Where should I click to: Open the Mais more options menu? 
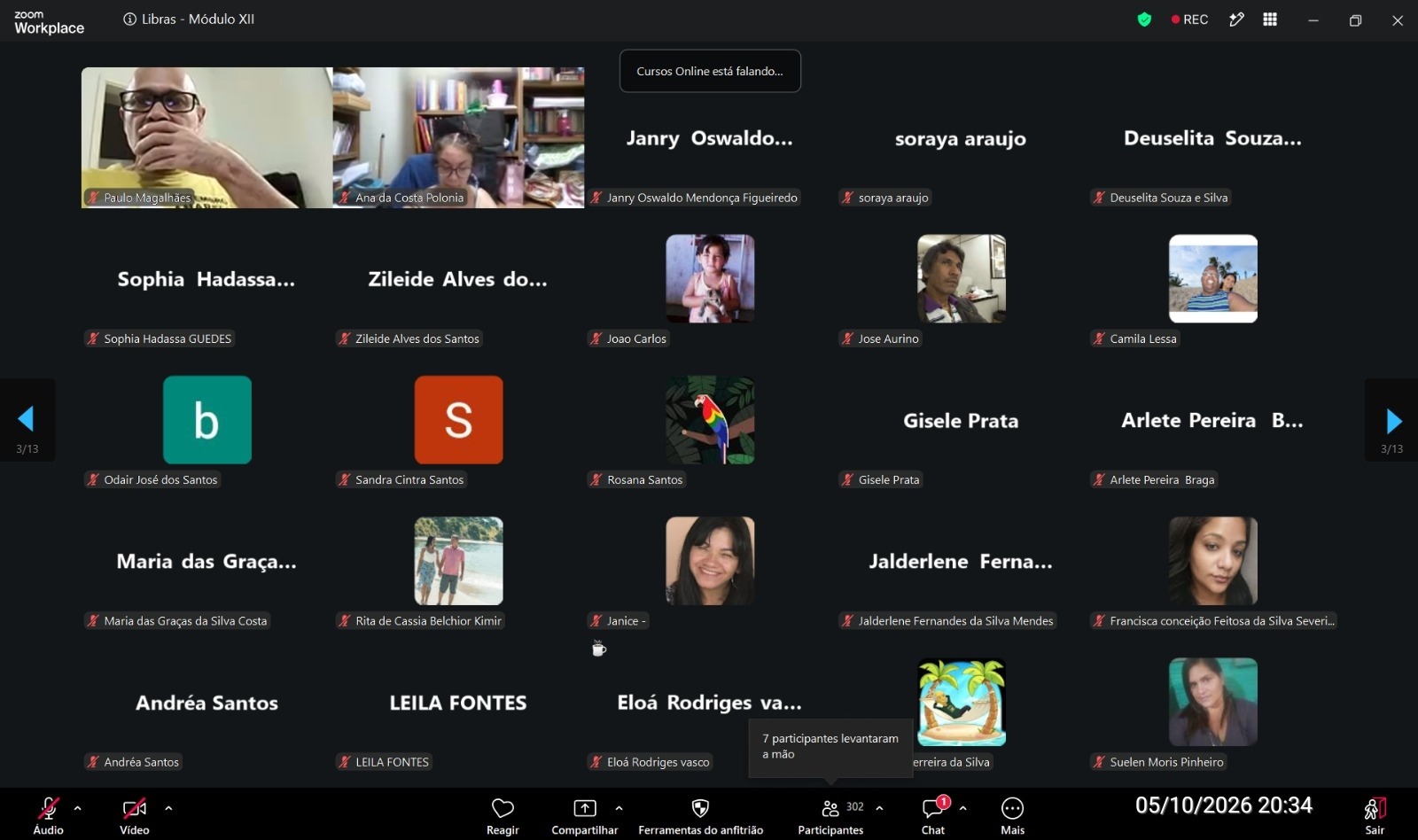(1012, 815)
